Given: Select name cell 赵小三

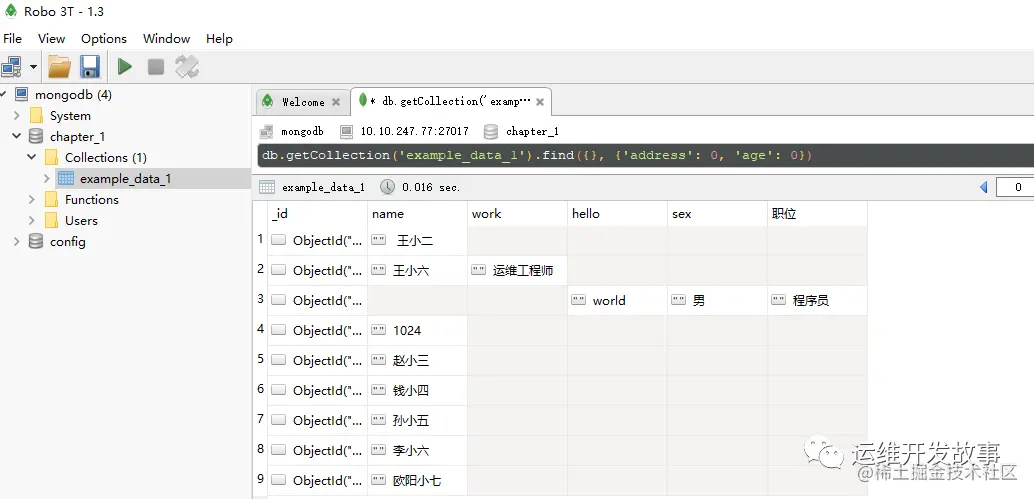Looking at the screenshot, I should tap(417, 361).
